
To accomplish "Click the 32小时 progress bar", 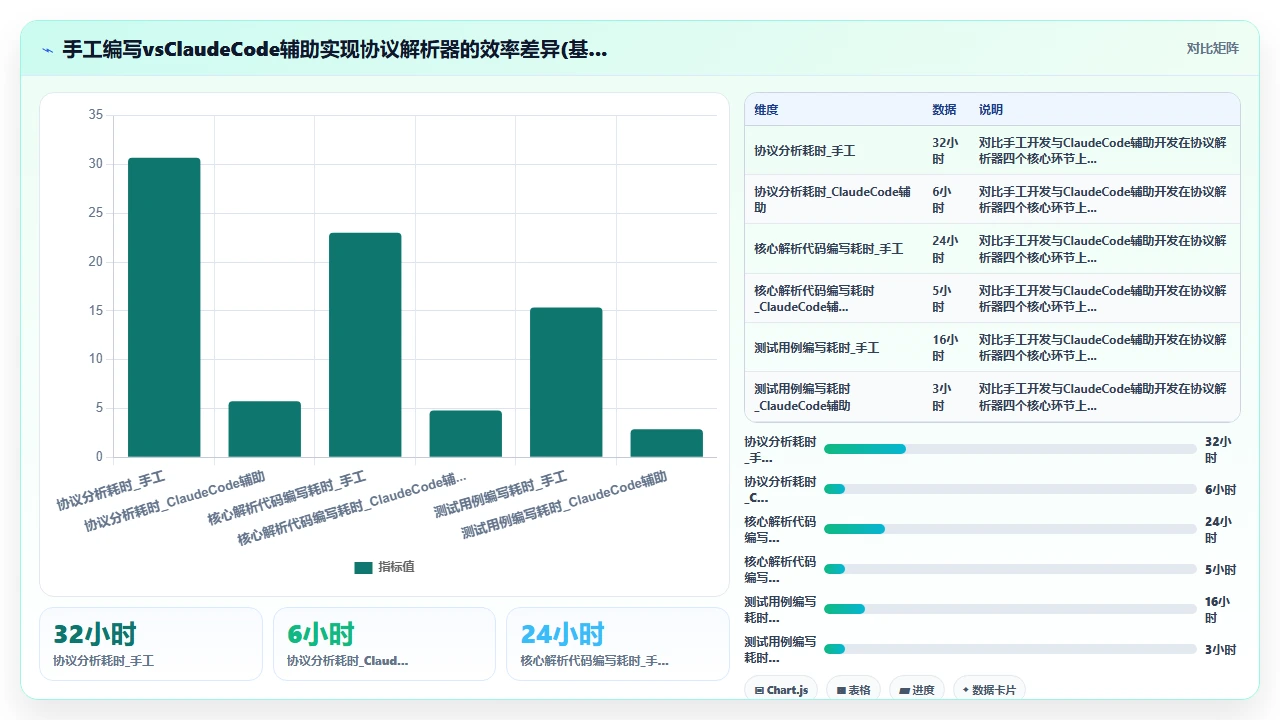I will (1010, 449).
